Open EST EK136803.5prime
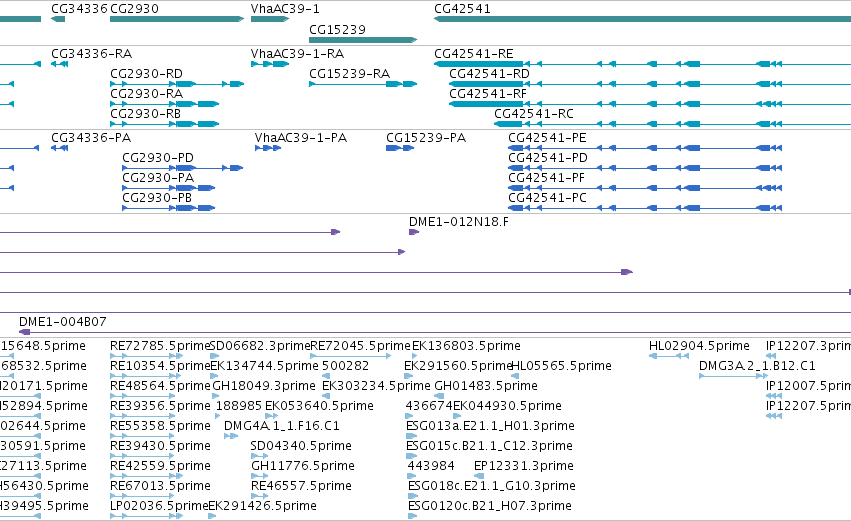The height and width of the screenshot is (521, 851). pos(466,346)
